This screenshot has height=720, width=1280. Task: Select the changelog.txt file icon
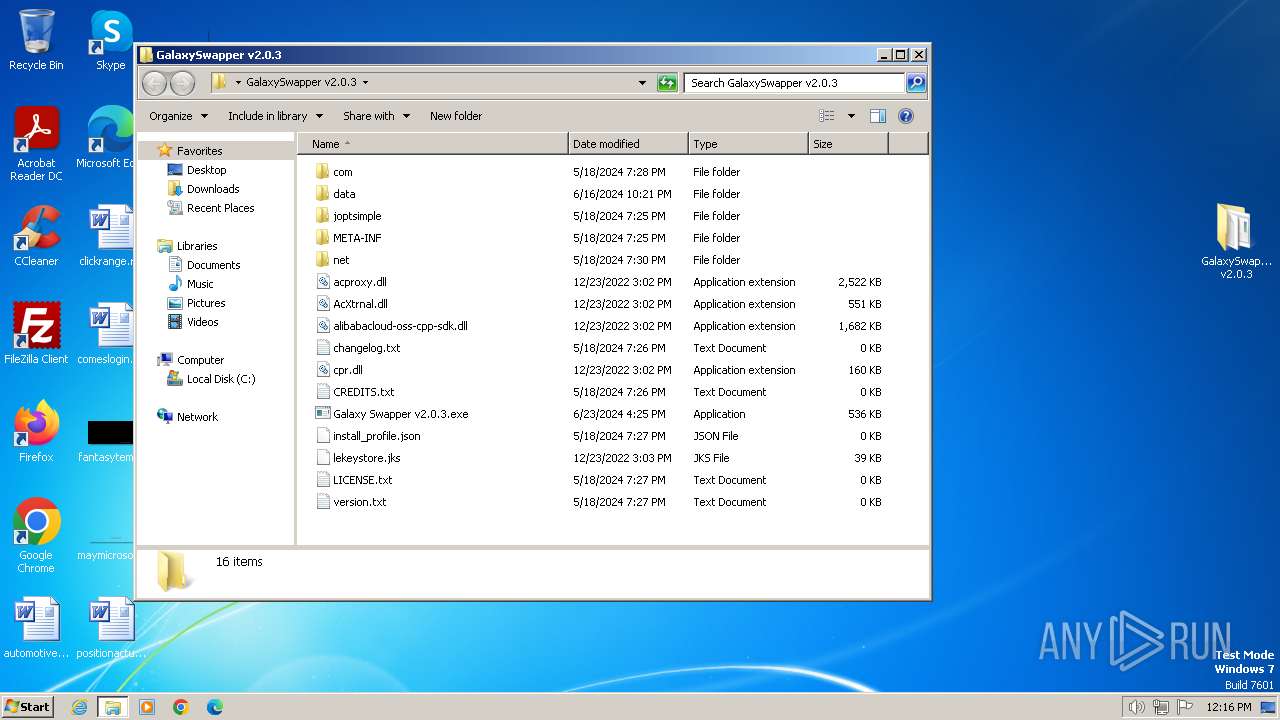(322, 348)
